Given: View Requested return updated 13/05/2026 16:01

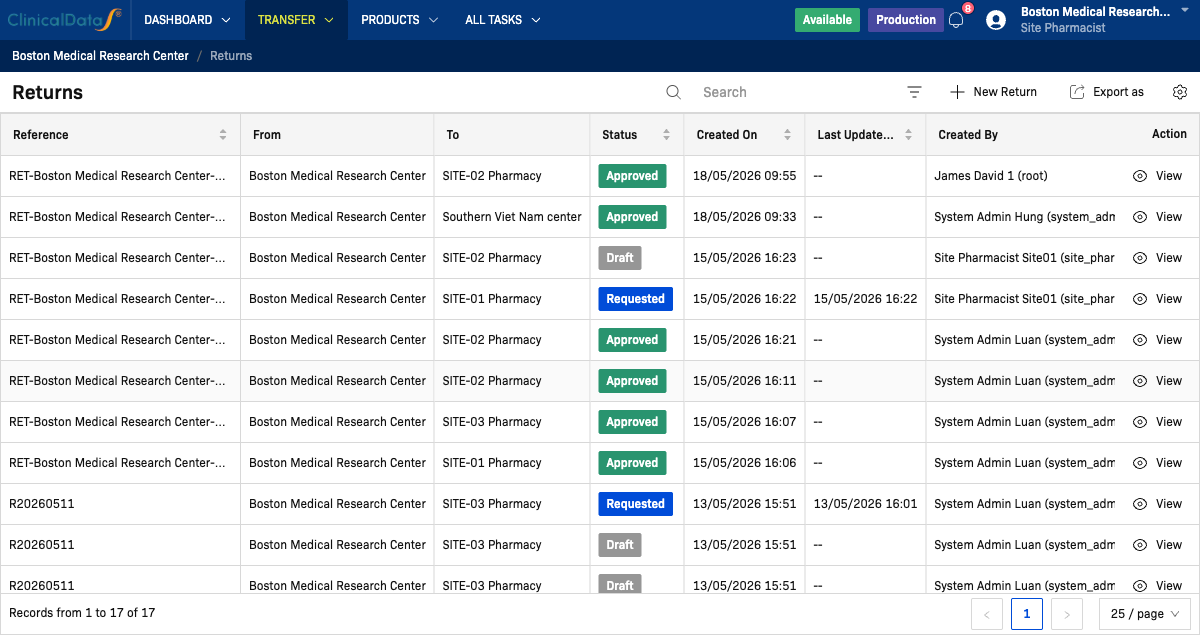Looking at the screenshot, I should coord(1157,504).
